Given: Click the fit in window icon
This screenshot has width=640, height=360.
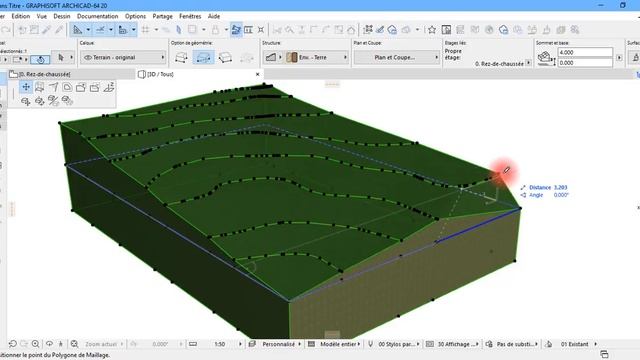Looking at the screenshot, I should [74, 344].
